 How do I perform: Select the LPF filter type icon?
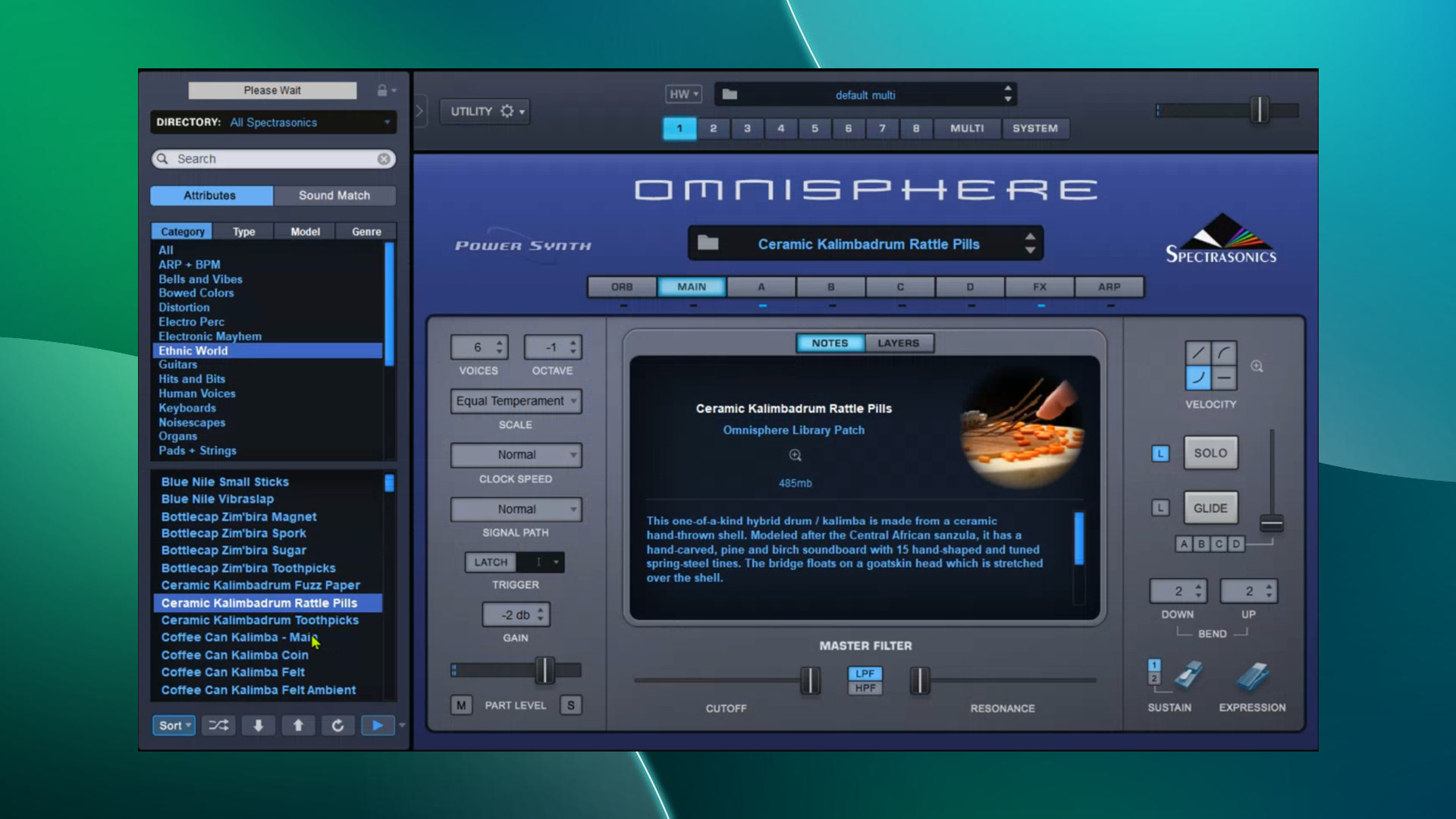click(x=864, y=673)
